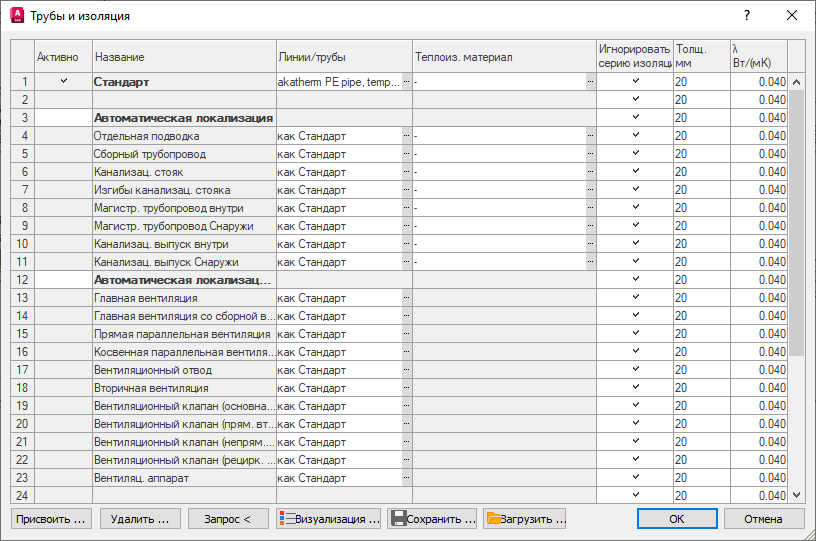
Task: Close the Трубы и изоляция dialog
Action: tap(792, 15)
